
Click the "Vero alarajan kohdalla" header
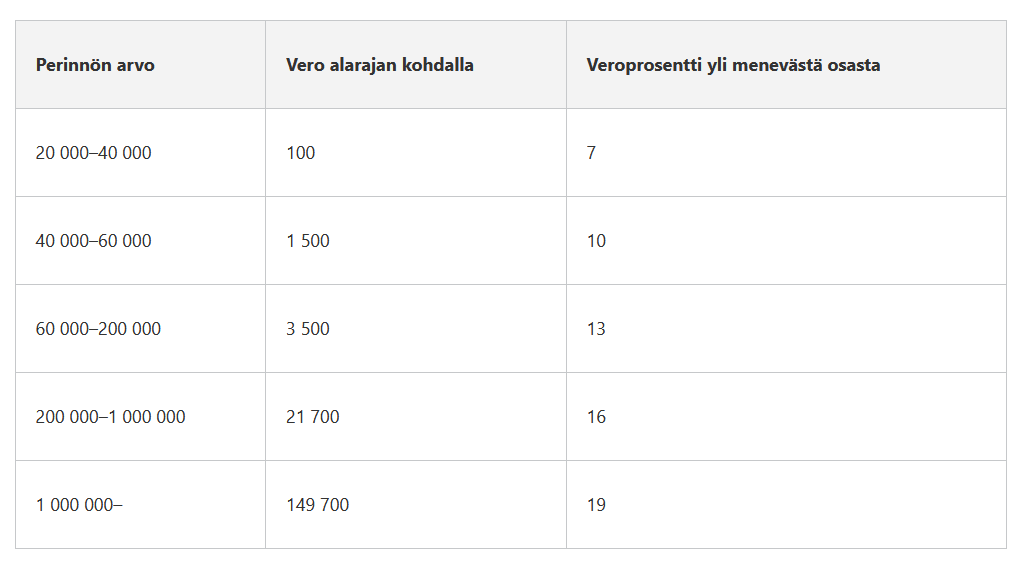(380, 65)
